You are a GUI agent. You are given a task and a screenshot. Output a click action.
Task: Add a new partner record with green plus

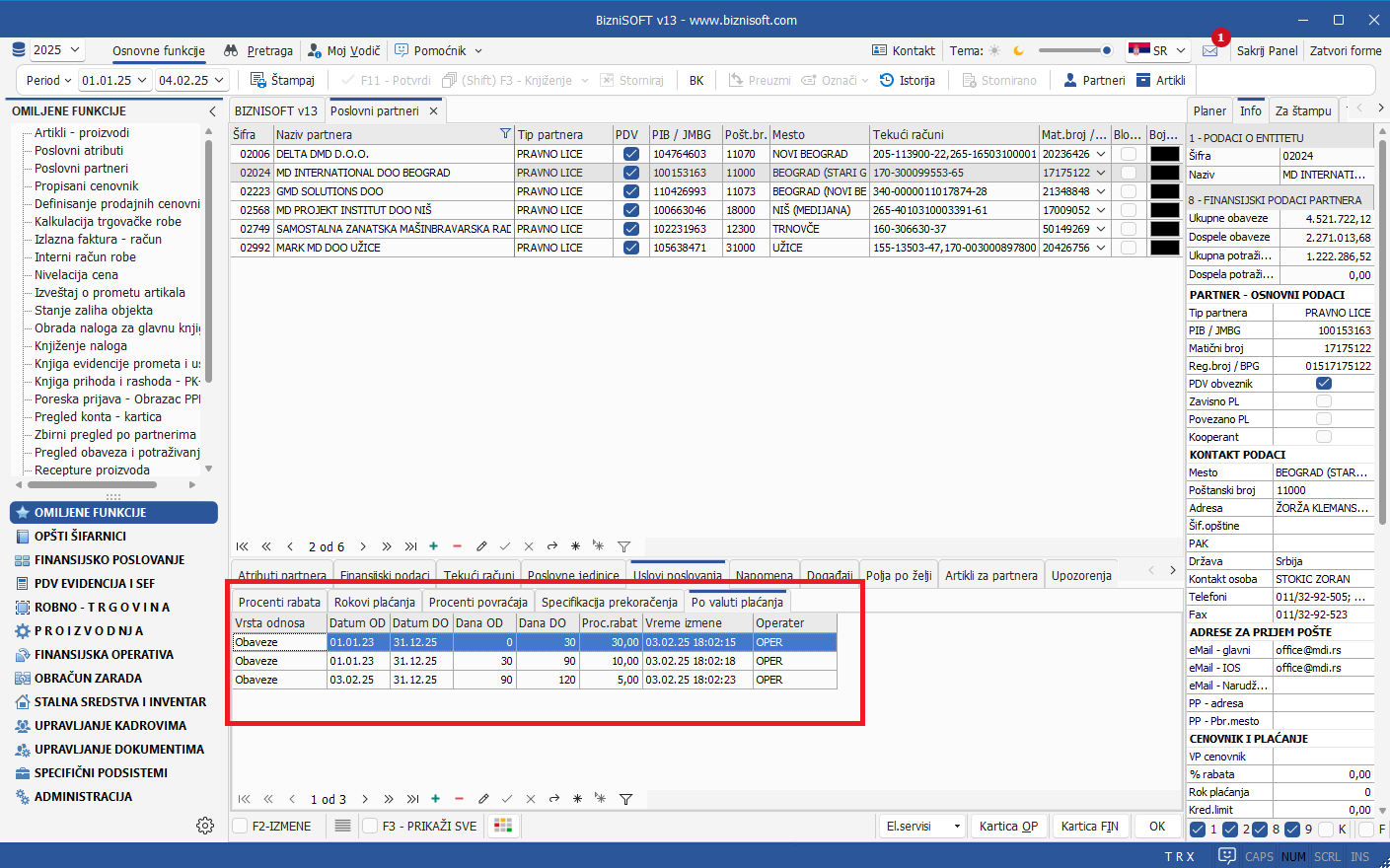[433, 545]
